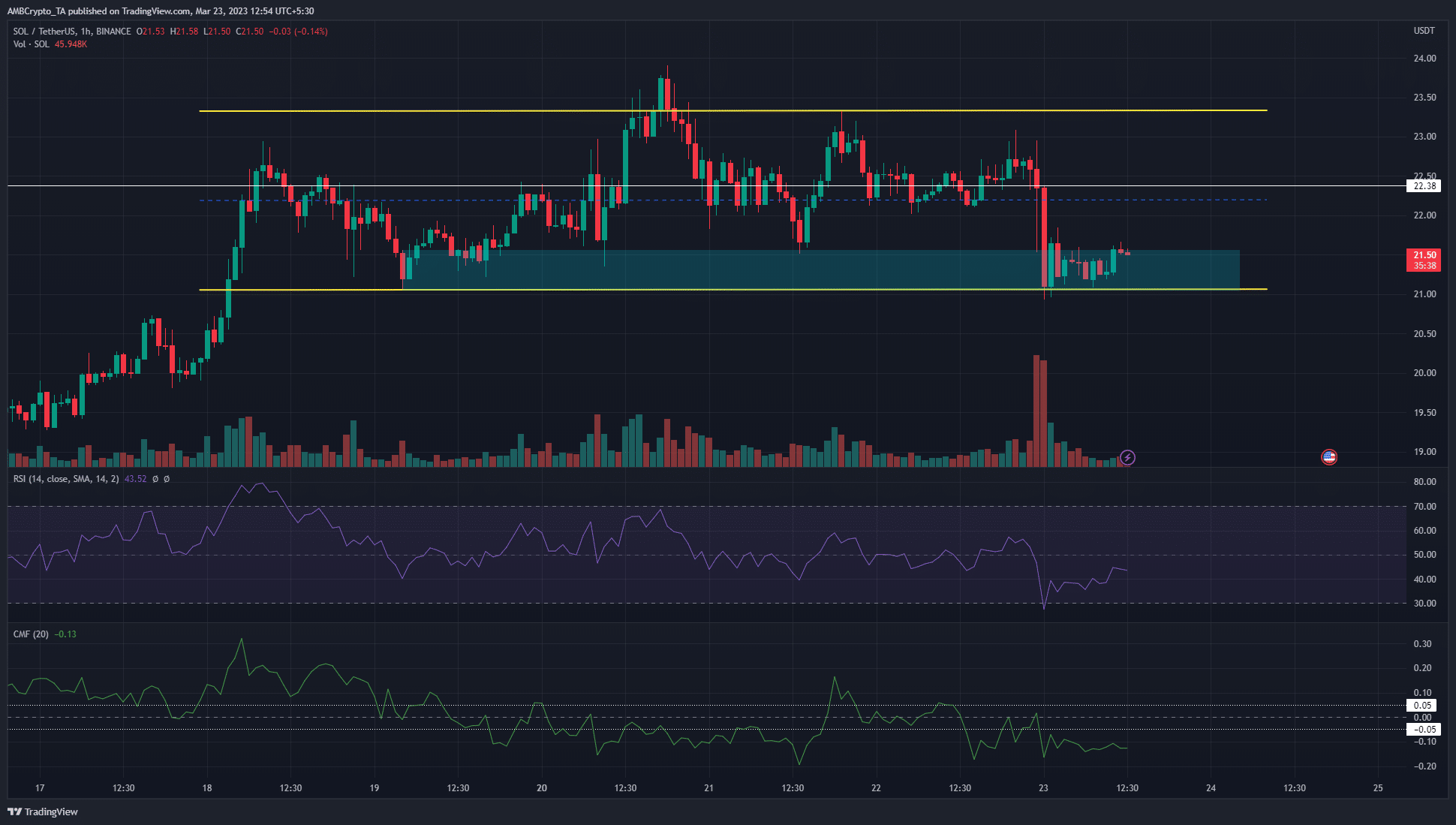
Task: Click the lightning bolt instant-trading icon on the chart
Action: pyautogui.click(x=1129, y=458)
